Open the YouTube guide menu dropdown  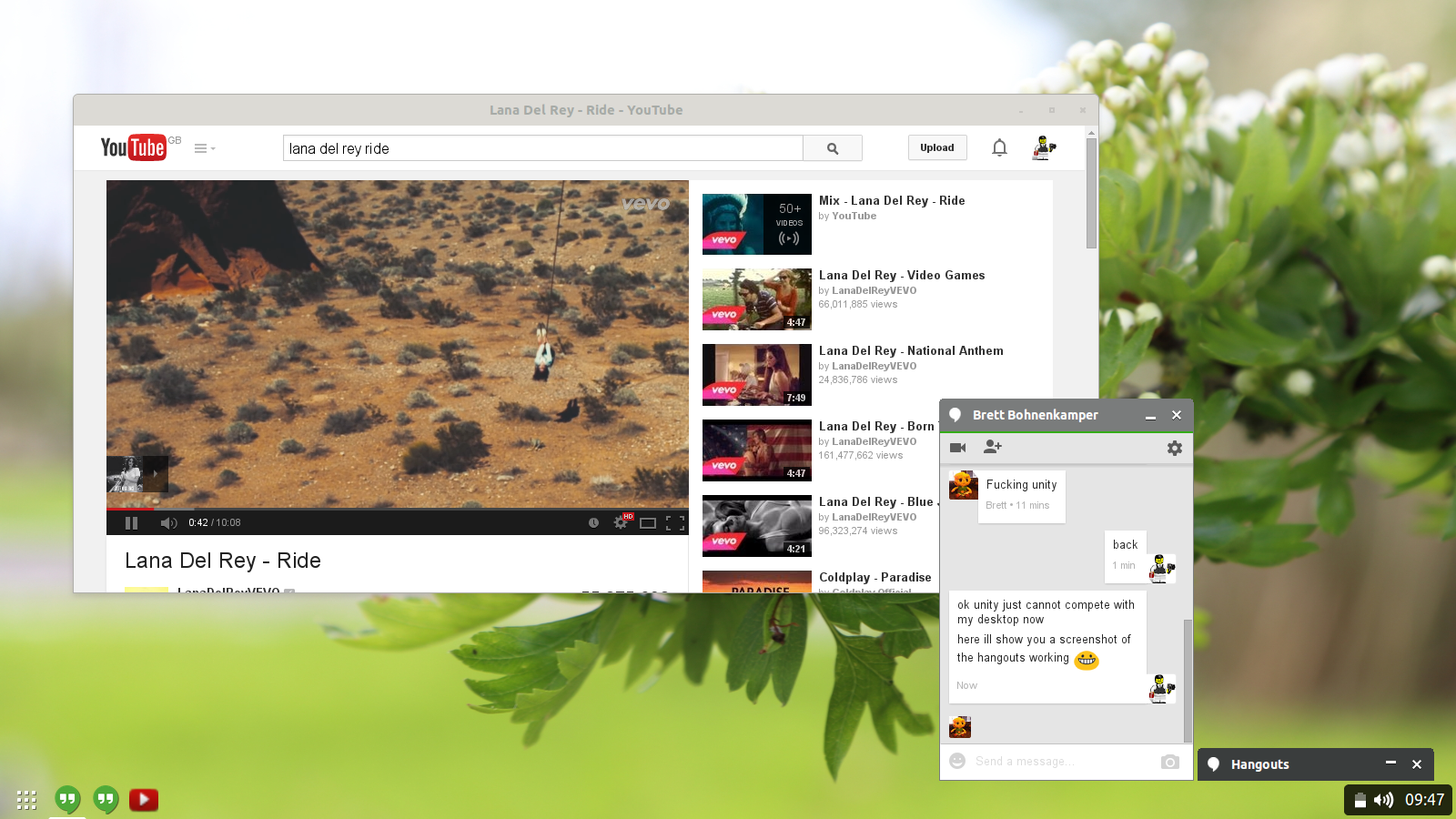(205, 148)
